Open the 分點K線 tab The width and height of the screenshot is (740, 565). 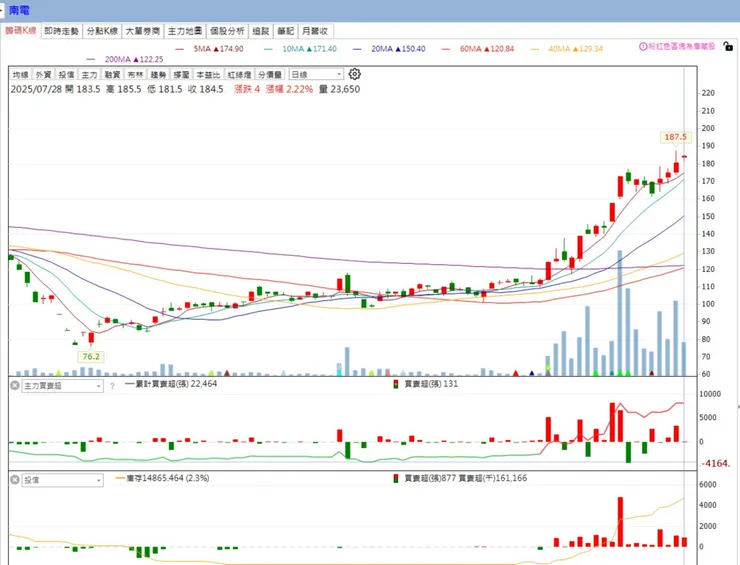pos(102,31)
